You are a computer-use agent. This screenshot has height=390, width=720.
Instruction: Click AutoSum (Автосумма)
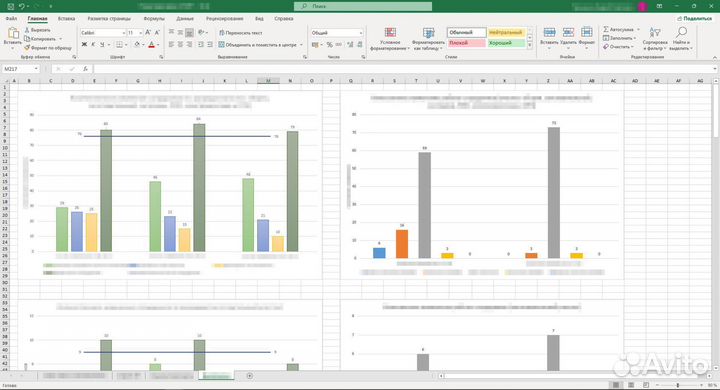[x=621, y=29]
